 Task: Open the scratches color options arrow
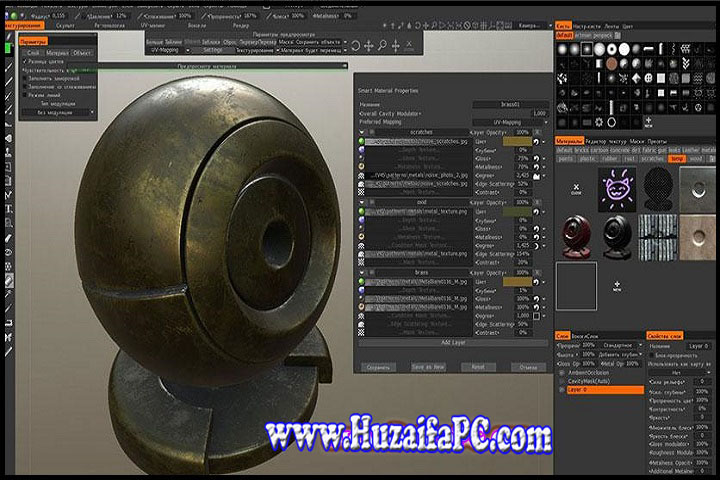(x=545, y=142)
